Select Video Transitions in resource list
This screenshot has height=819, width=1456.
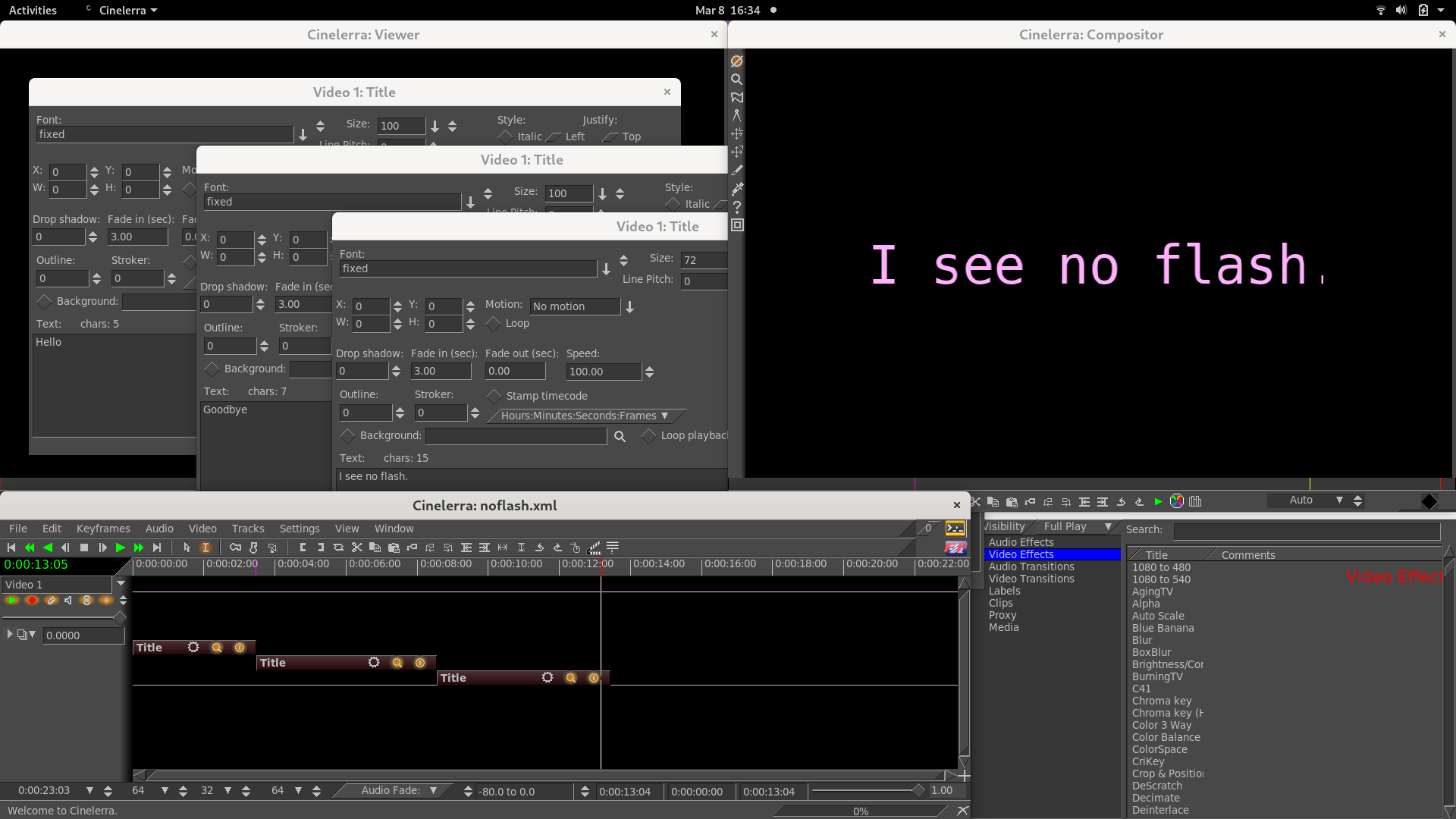(x=1031, y=579)
